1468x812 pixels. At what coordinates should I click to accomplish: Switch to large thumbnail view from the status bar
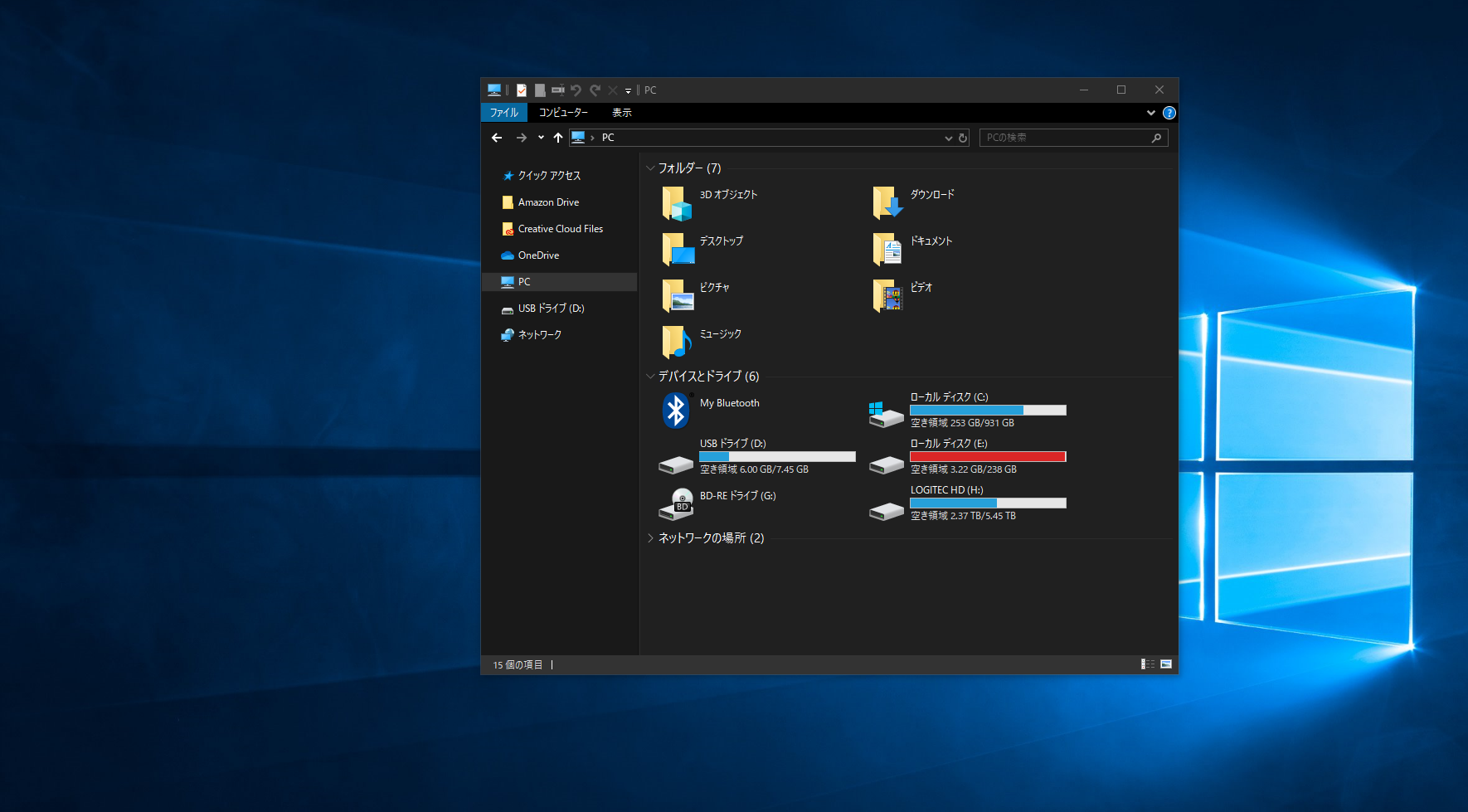pos(1166,664)
